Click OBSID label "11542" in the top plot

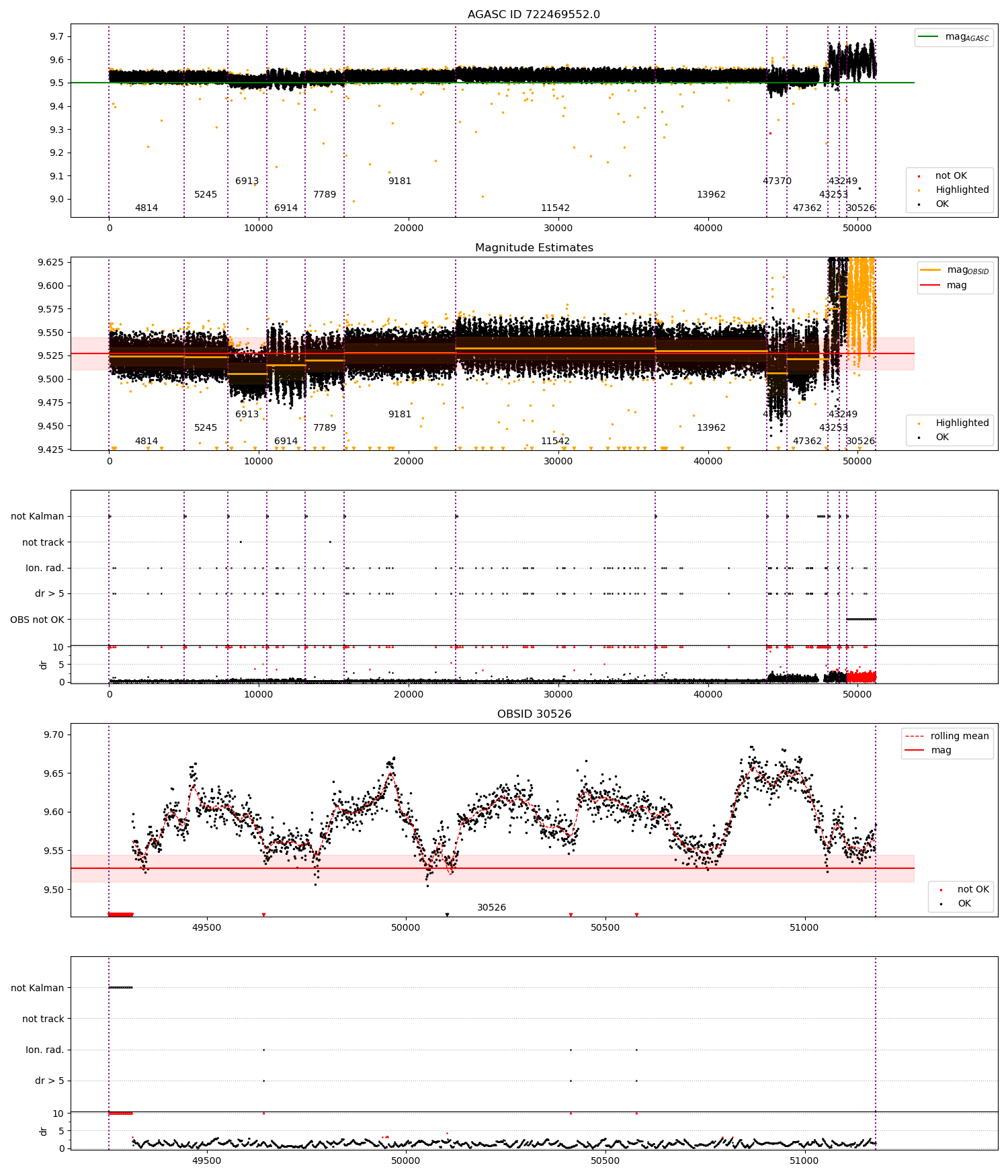[556, 208]
